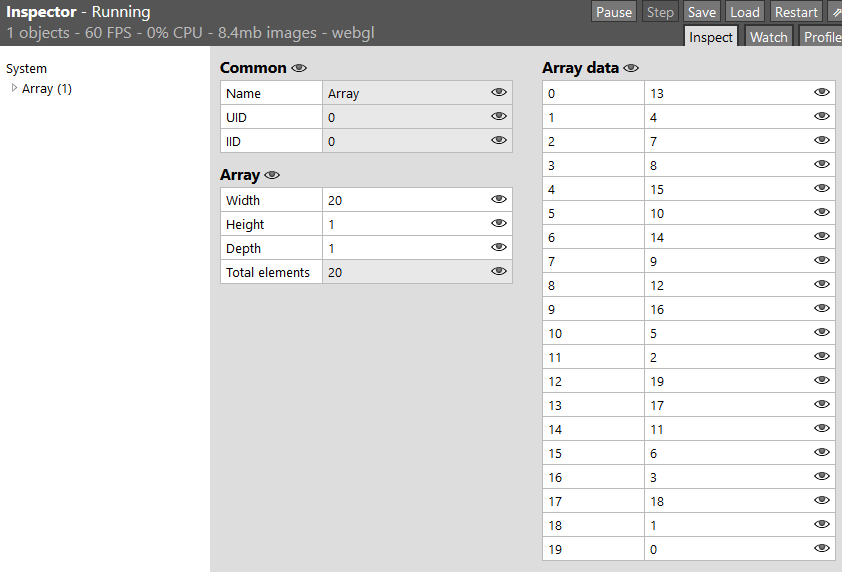Click the pin icon right of Restart

836,12
